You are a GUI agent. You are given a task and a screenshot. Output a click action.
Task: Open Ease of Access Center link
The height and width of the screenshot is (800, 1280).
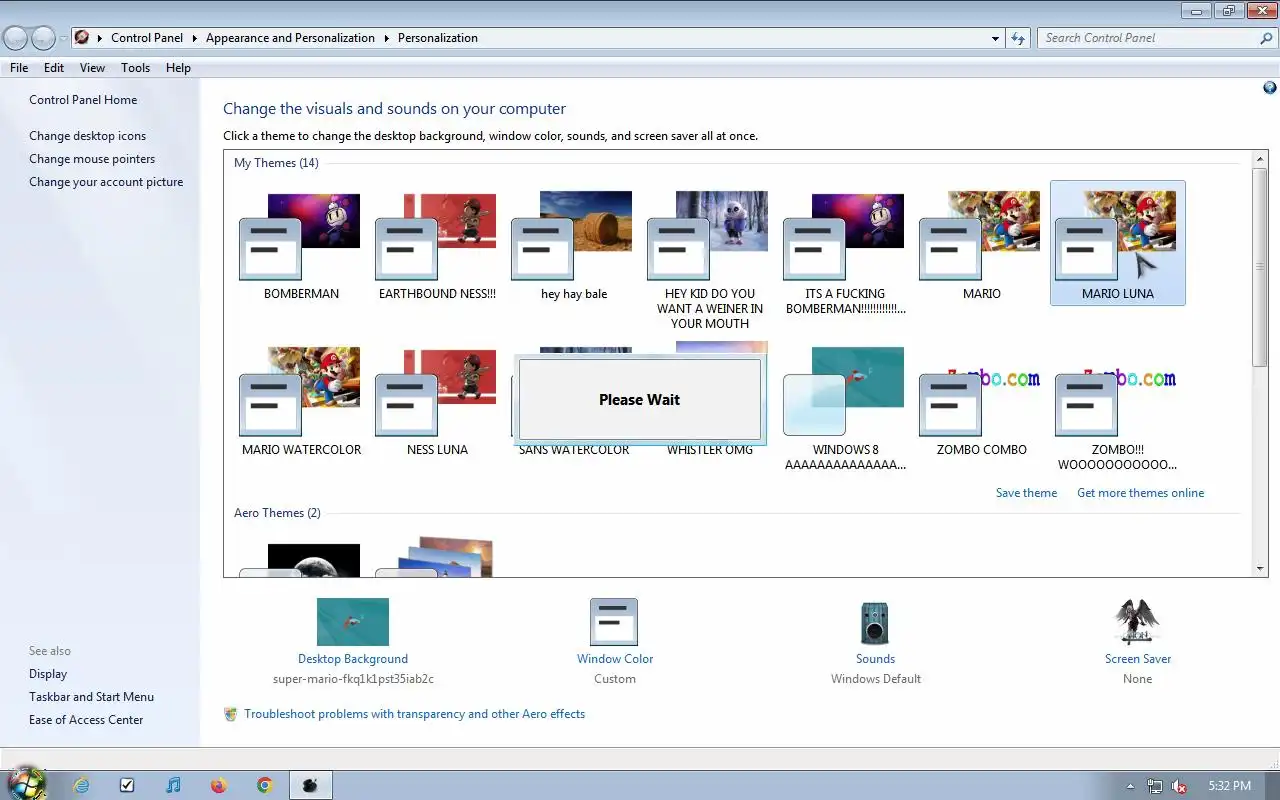pos(86,720)
